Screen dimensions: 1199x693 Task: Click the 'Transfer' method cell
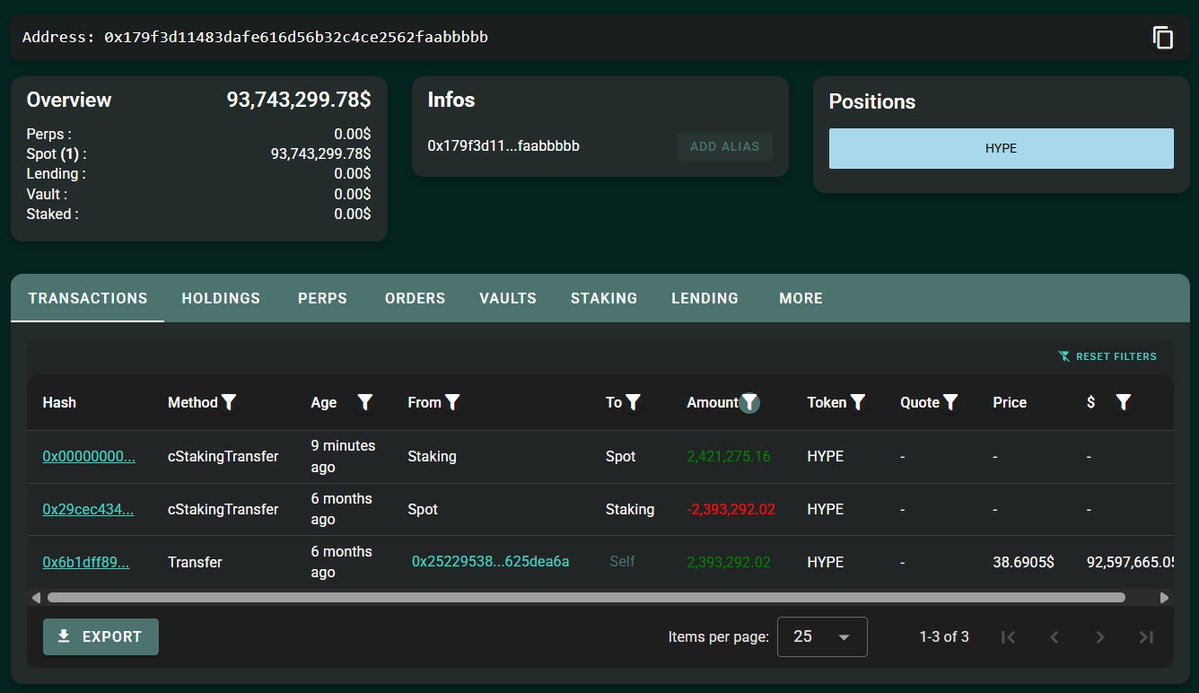(195, 562)
